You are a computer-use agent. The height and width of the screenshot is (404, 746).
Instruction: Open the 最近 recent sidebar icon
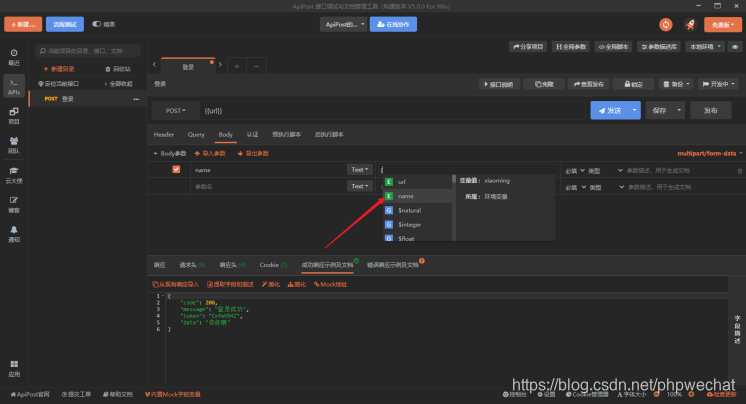(x=14, y=57)
